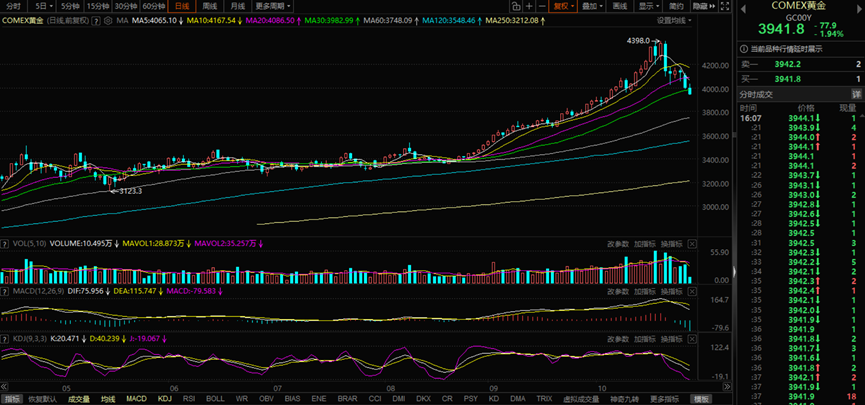Image resolution: width=865 pixels, height=405 pixels.
Task: Click the delayed quote info icon
Action: [743, 48]
